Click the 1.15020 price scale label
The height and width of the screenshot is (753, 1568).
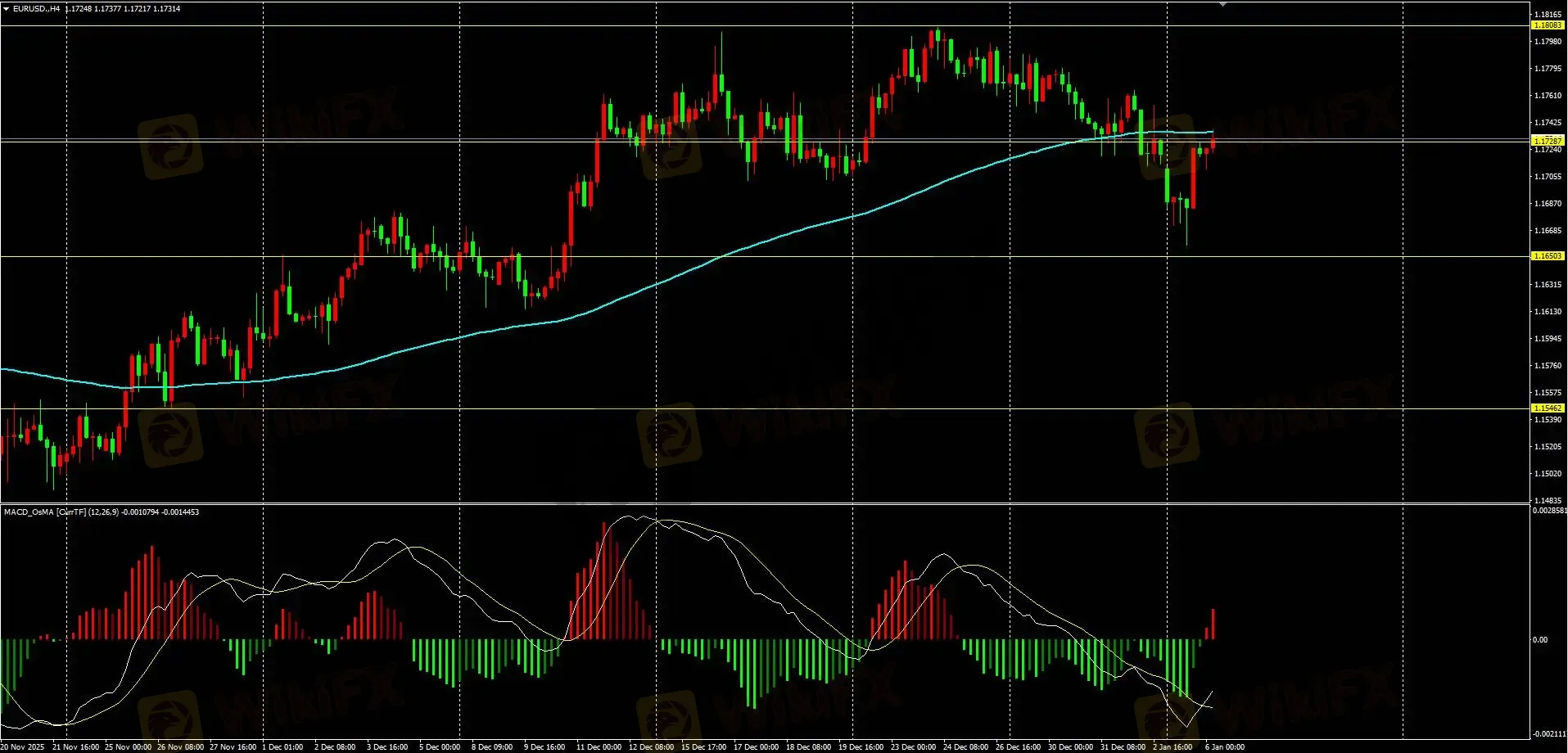pyautogui.click(x=1548, y=474)
